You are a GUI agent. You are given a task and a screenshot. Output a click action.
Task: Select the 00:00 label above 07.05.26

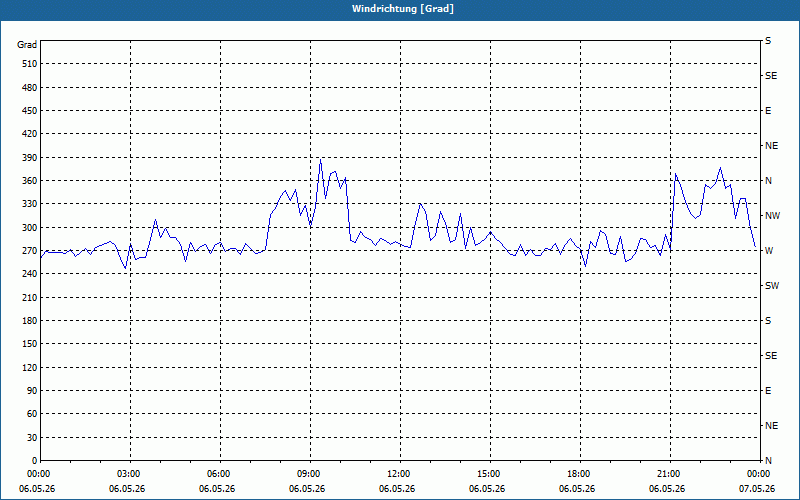coord(760,474)
